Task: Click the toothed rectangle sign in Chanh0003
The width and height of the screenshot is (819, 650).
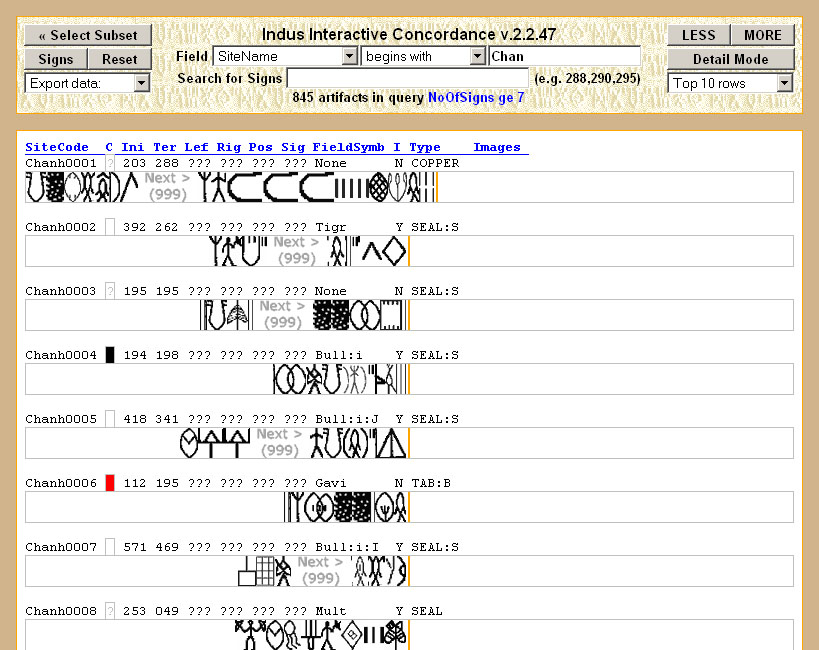Action: pyautogui.click(x=392, y=315)
